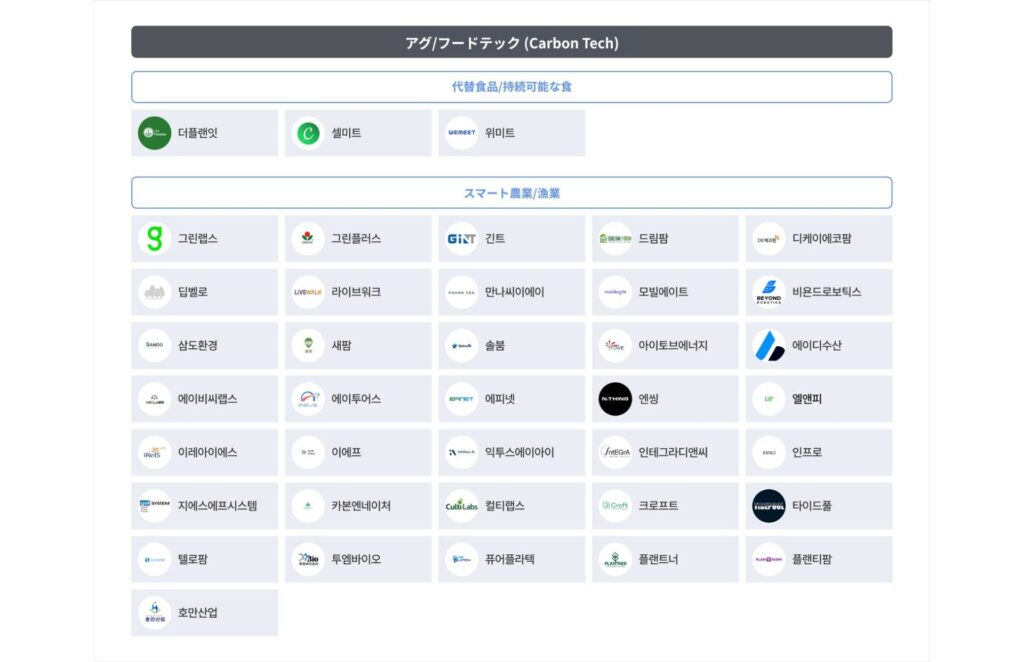1024x662 pixels.
Task: Click the 엘앤피 logo icon
Action: pyautogui.click(x=769, y=399)
